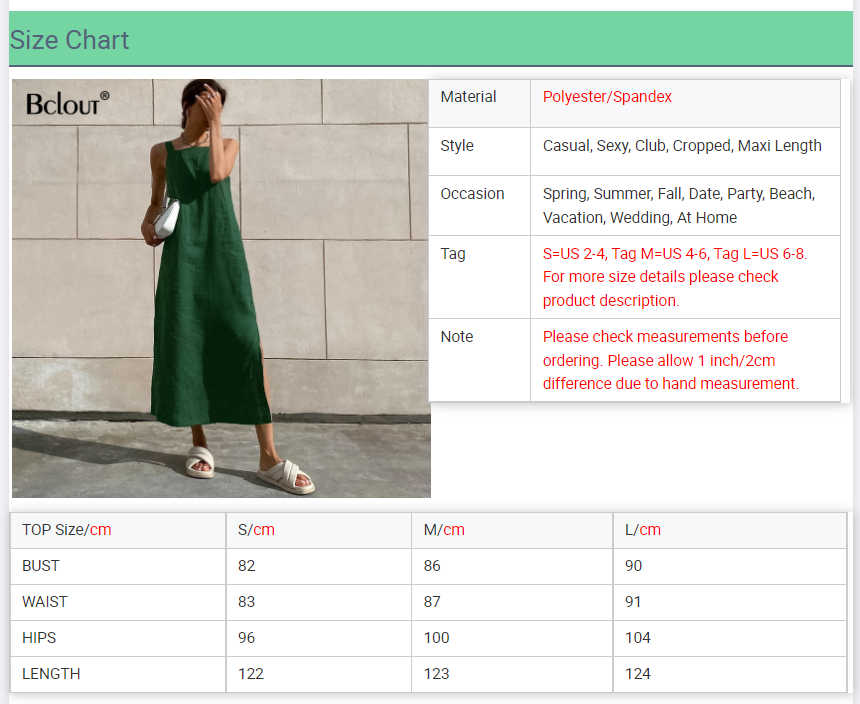Click the red measurement Note text
Viewport: 860px width, 704px height.
pyautogui.click(x=670, y=360)
